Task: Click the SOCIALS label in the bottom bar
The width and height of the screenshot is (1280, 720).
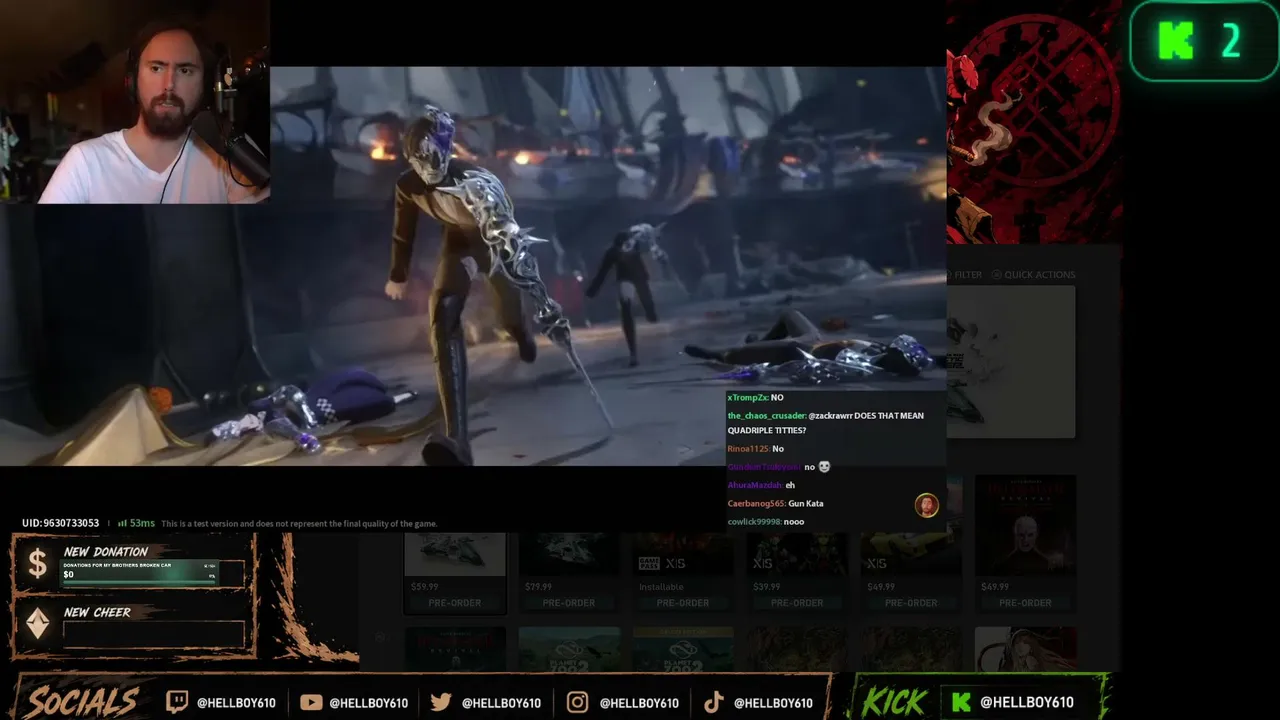Action: point(83,702)
